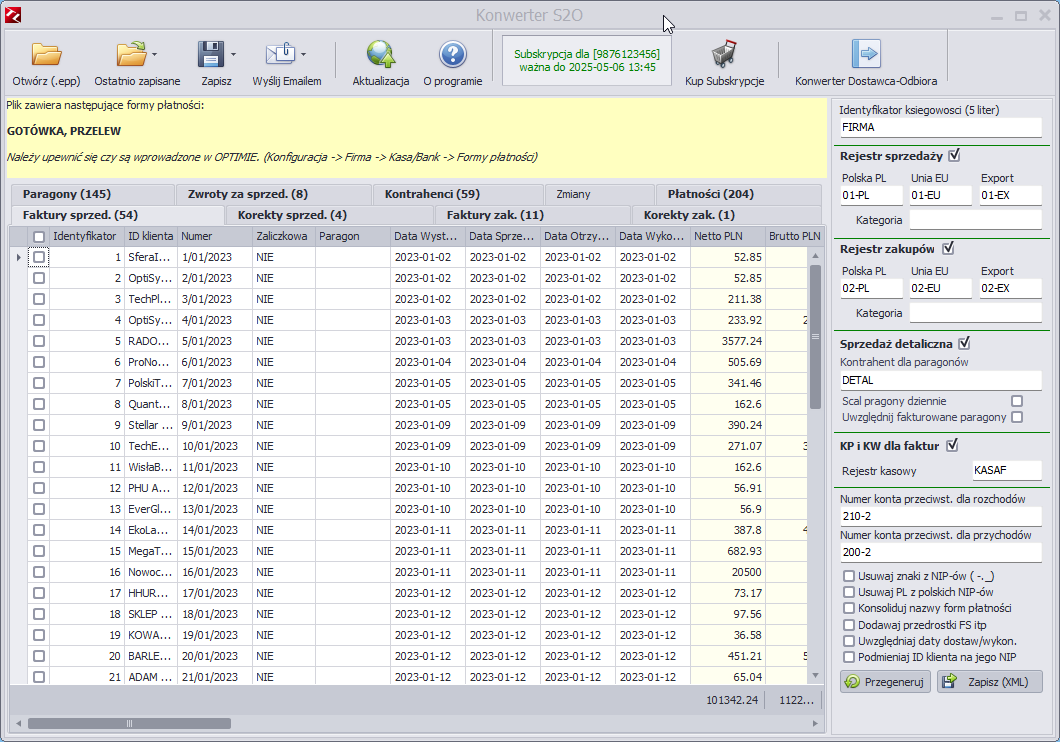Check Usuwaj PL z polskich NIP-ów
This screenshot has height=742, width=1060.
pyautogui.click(x=849, y=592)
